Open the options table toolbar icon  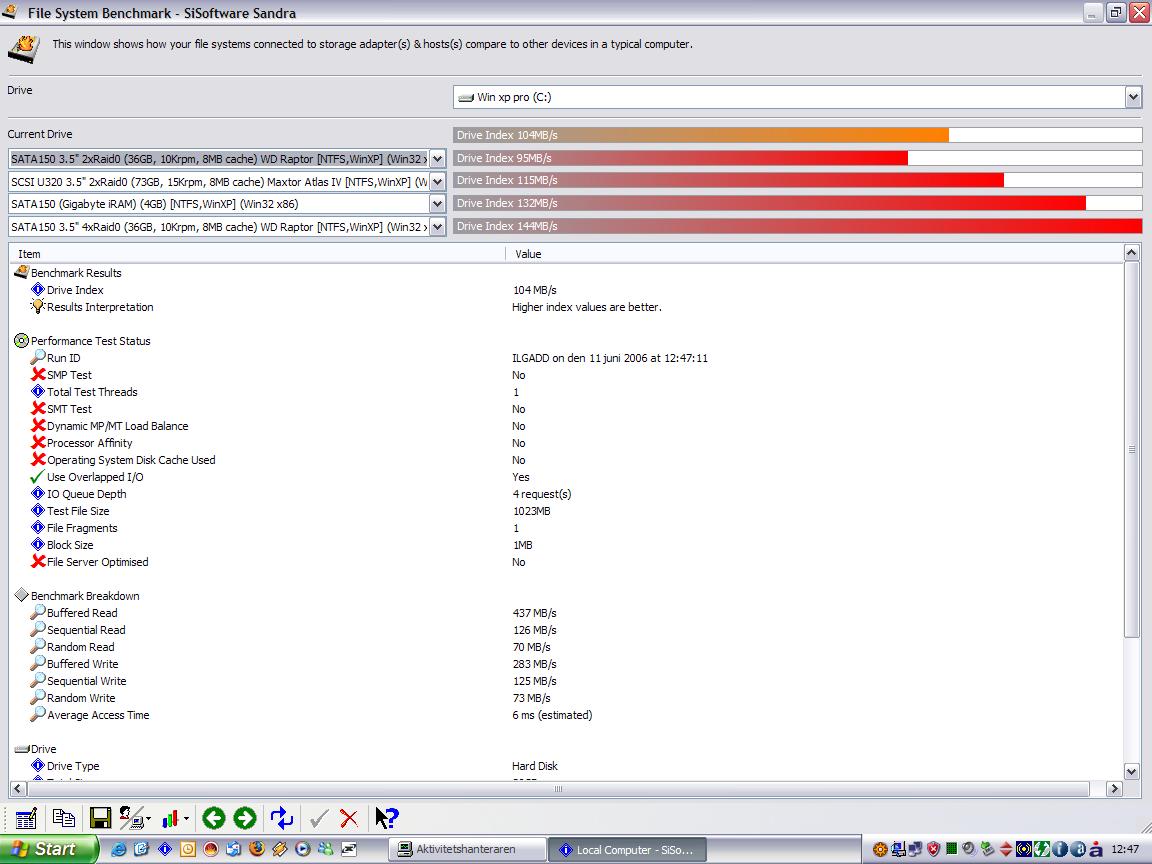tap(26, 818)
